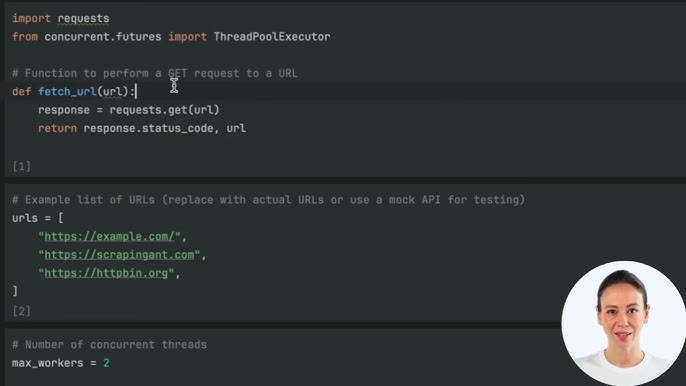686x386 pixels.
Task: Click the 'concurrent.futures' module name
Action: [103, 37]
